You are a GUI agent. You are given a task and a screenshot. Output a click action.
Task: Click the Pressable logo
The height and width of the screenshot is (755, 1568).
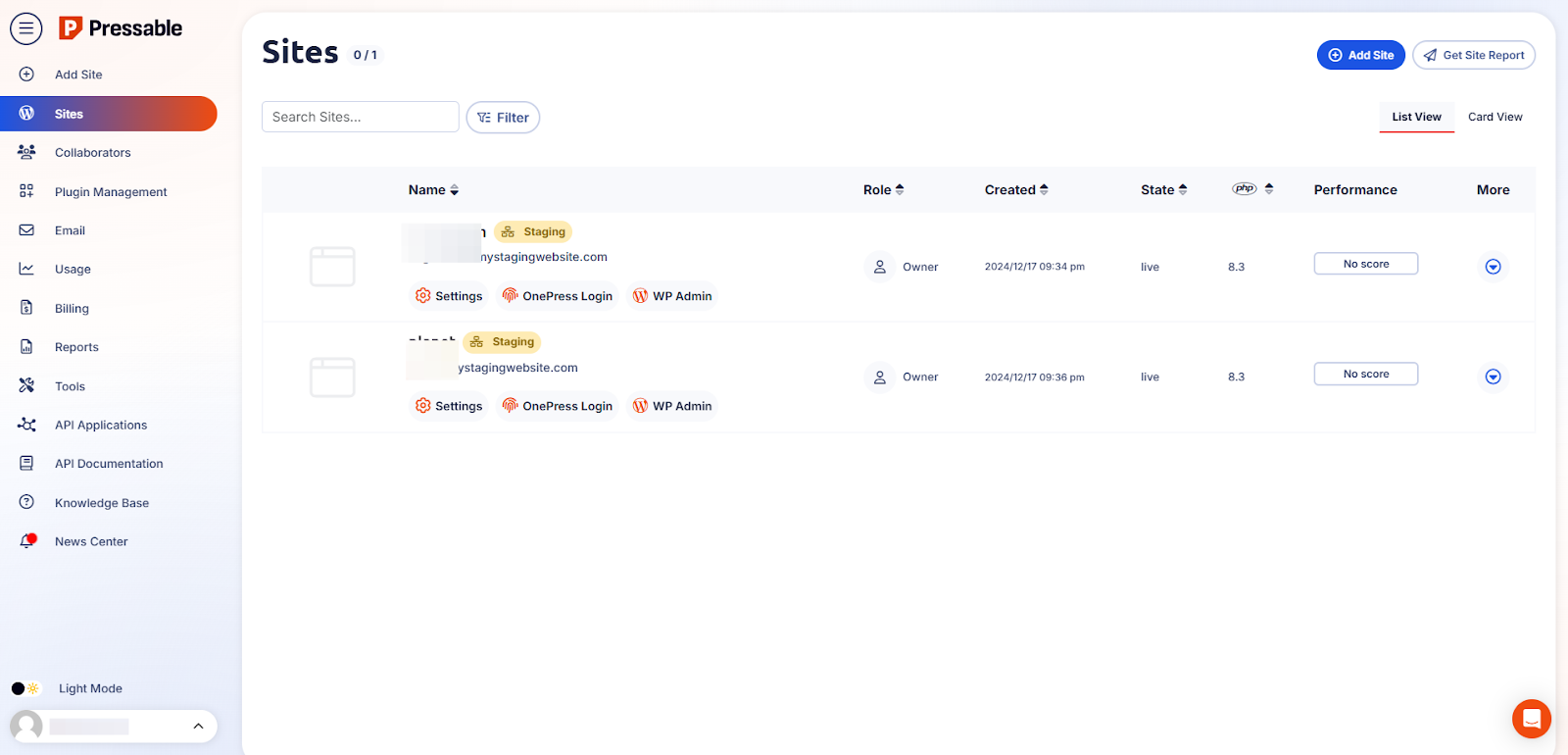[x=121, y=28]
